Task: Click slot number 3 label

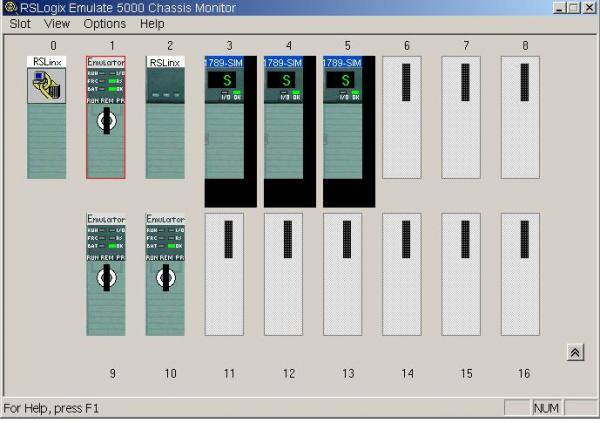Action: pos(229,46)
